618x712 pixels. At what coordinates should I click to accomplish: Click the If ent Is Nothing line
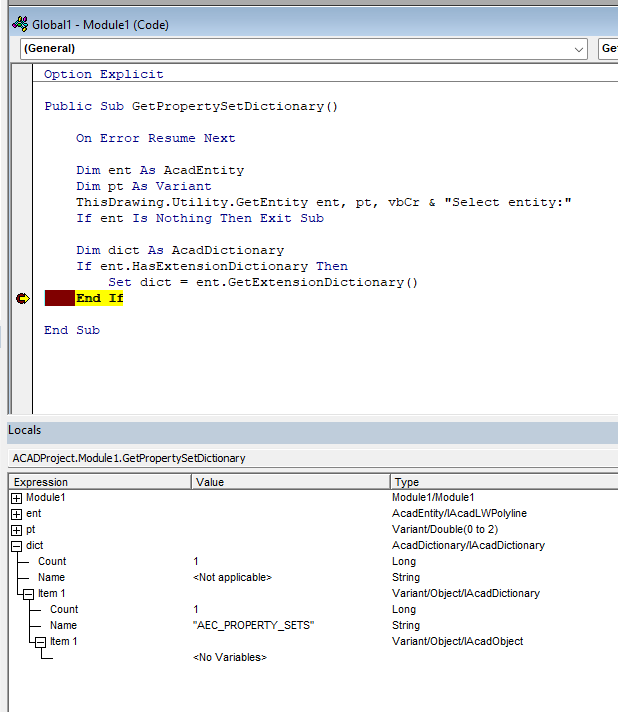200,218
